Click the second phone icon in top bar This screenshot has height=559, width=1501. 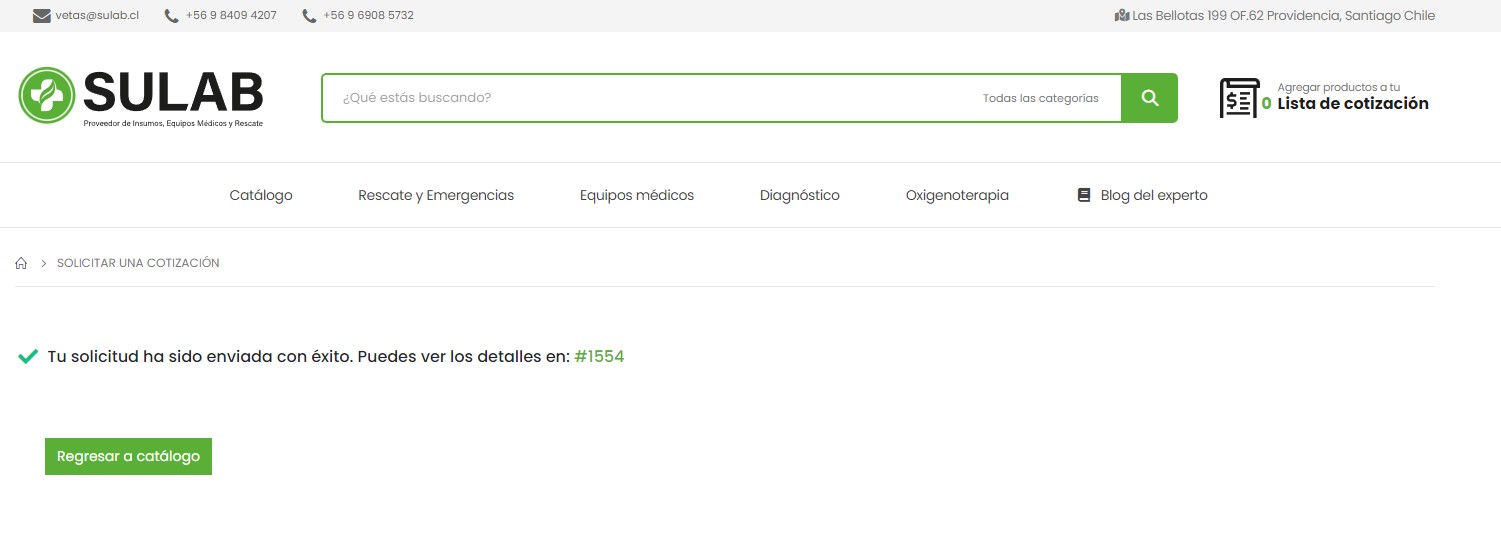coord(309,16)
